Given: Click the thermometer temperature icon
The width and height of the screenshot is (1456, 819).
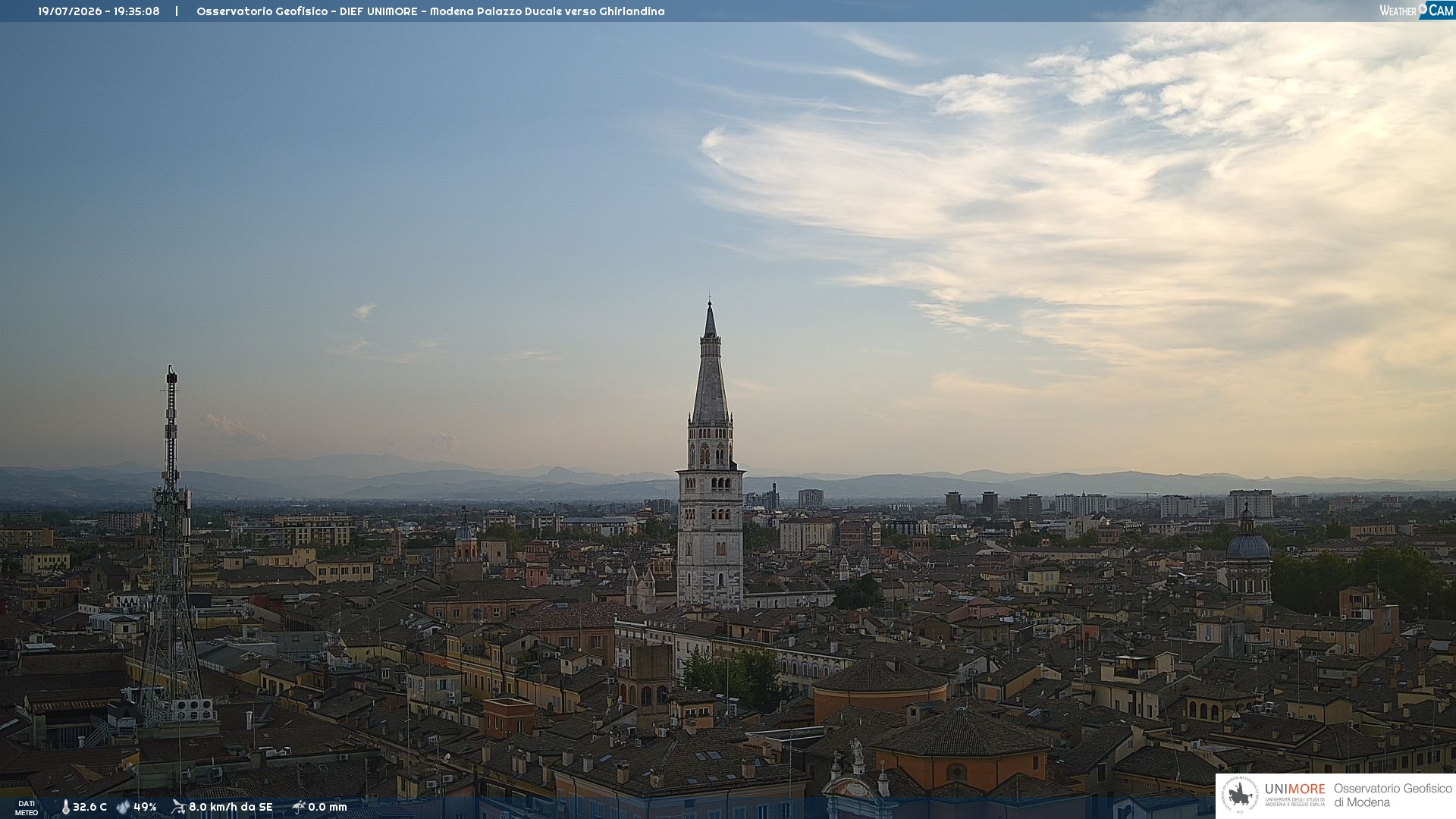Looking at the screenshot, I should (x=65, y=807).
